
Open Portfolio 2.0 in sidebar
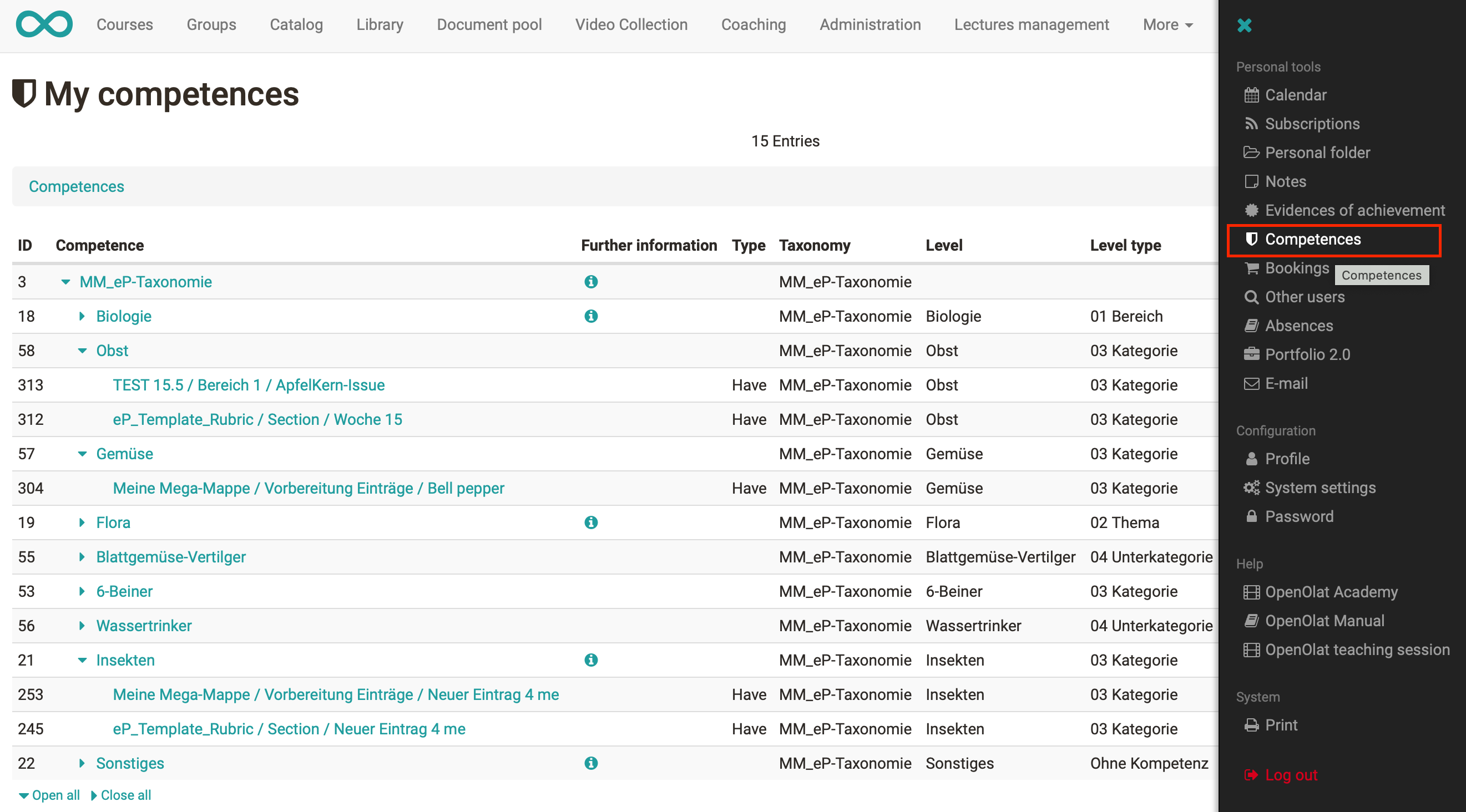click(1307, 354)
